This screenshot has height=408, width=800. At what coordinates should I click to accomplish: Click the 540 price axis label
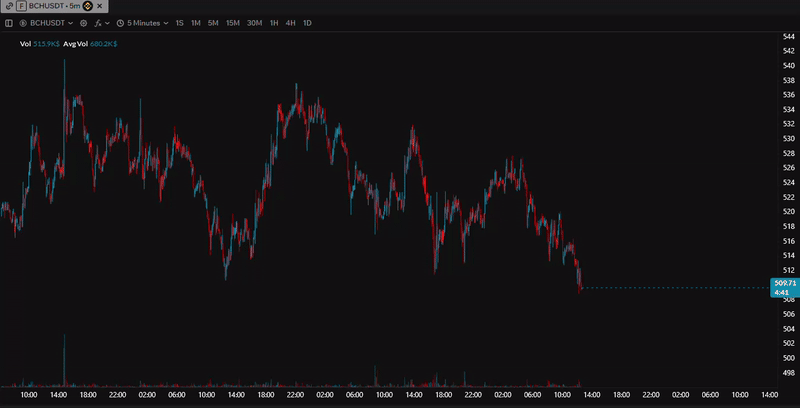[789, 65]
